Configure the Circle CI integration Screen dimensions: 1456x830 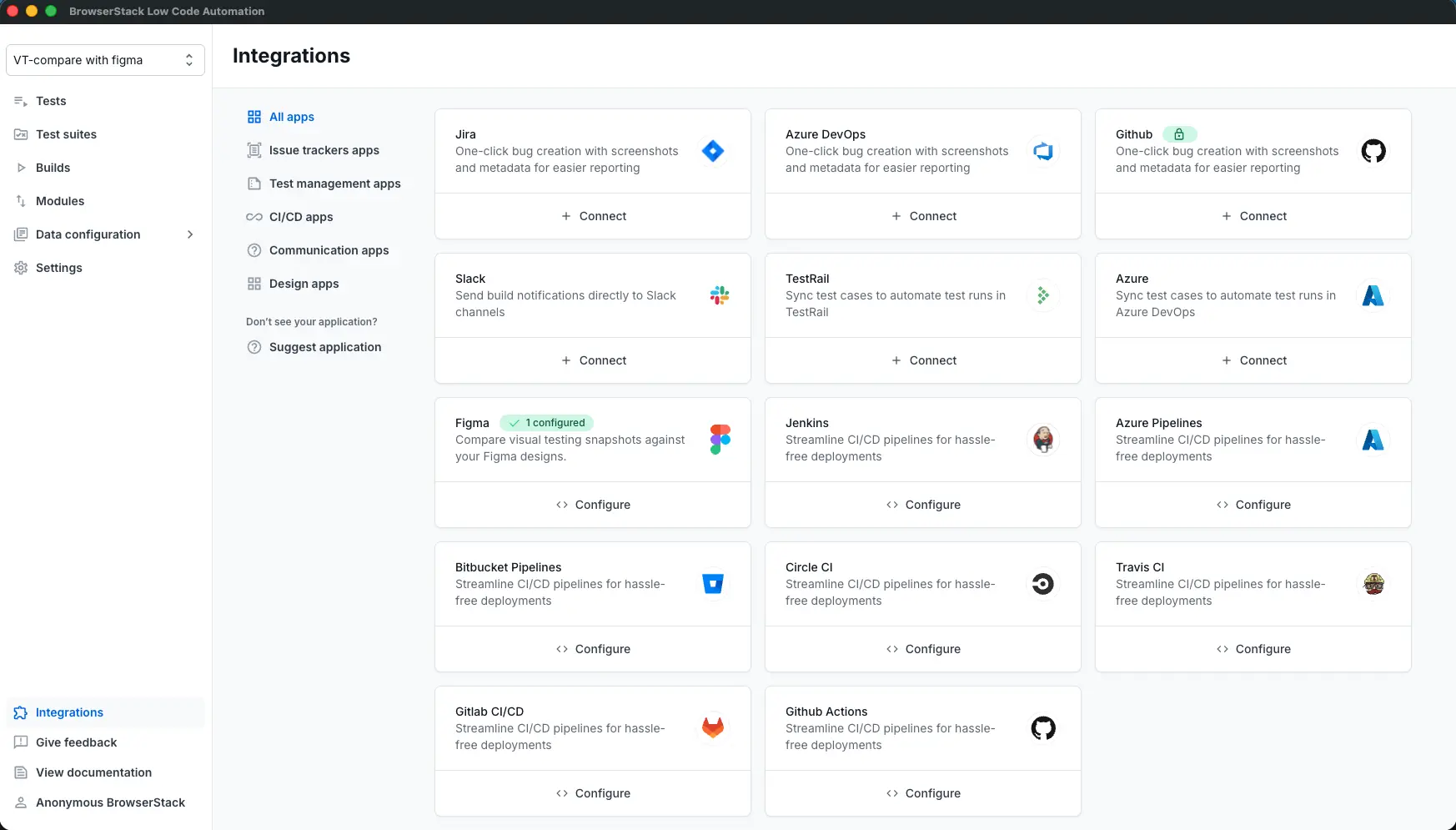[923, 649]
